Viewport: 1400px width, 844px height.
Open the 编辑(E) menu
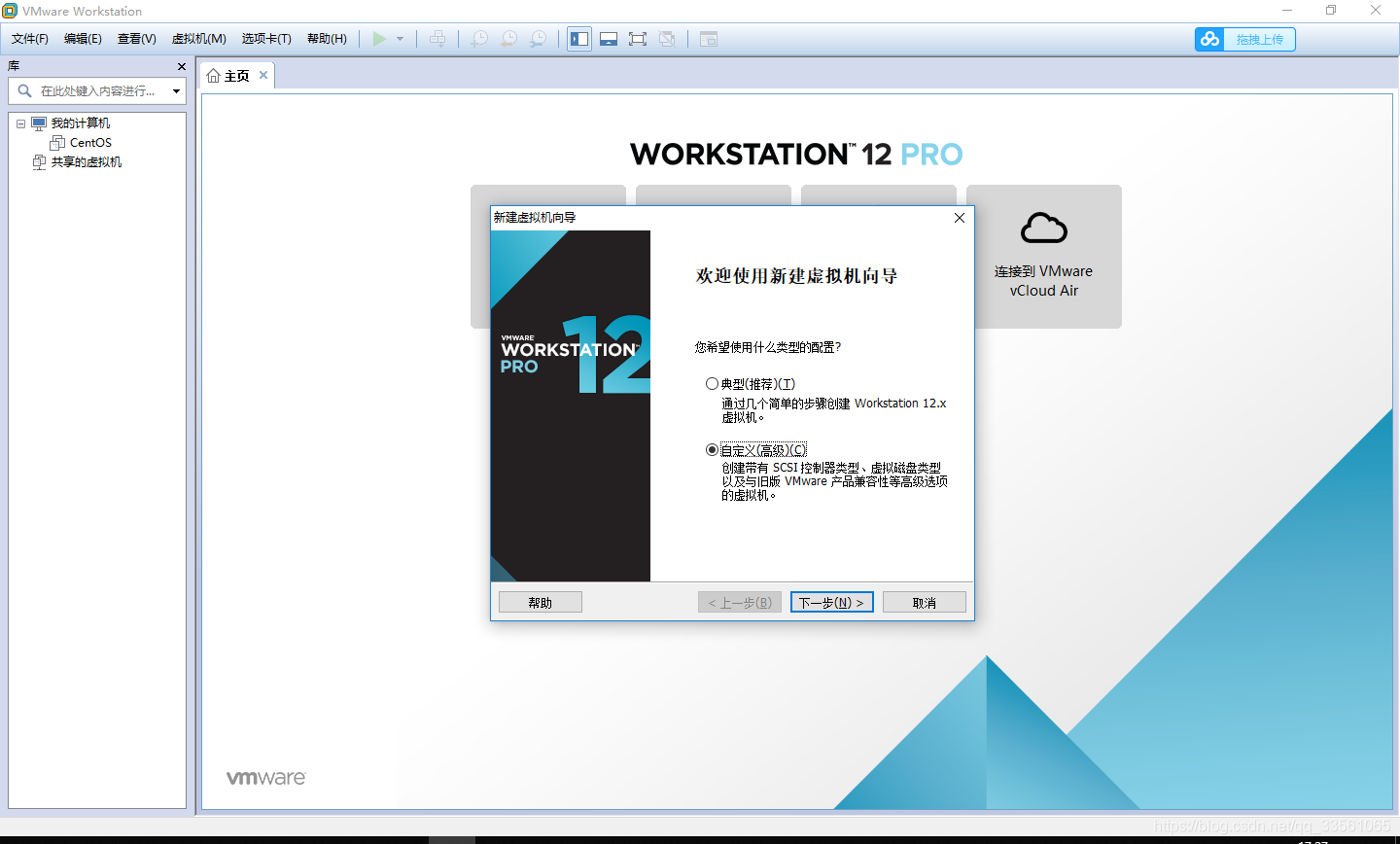pyautogui.click(x=83, y=39)
